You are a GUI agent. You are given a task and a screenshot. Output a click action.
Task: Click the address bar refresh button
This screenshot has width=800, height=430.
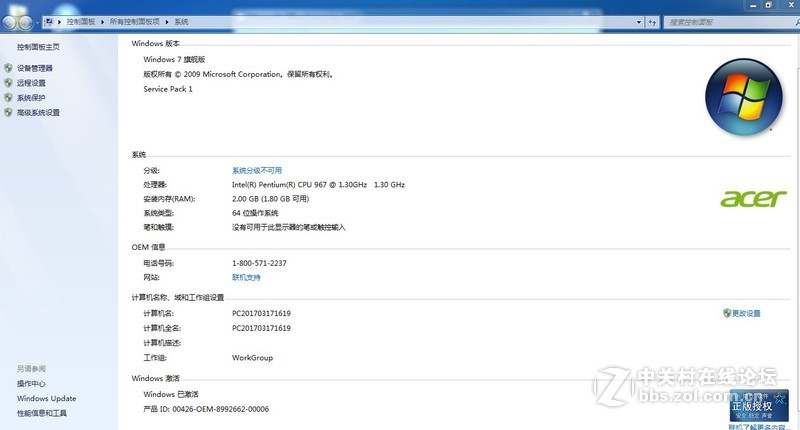pyautogui.click(x=652, y=22)
